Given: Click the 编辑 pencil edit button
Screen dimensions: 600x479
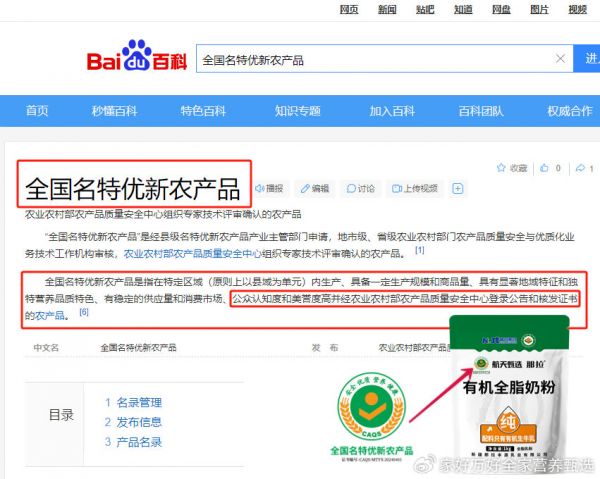Looking at the screenshot, I should (x=315, y=189).
